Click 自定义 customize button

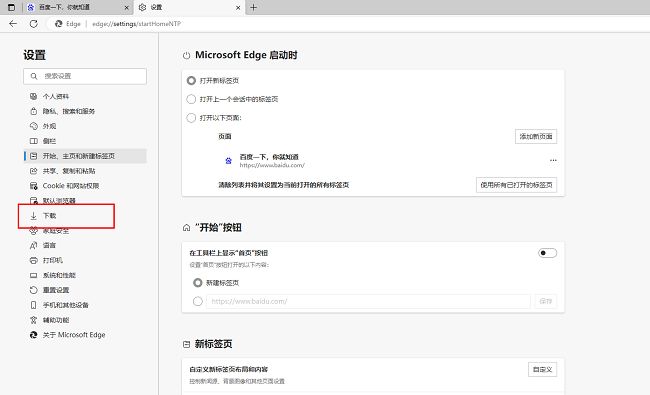click(x=542, y=369)
